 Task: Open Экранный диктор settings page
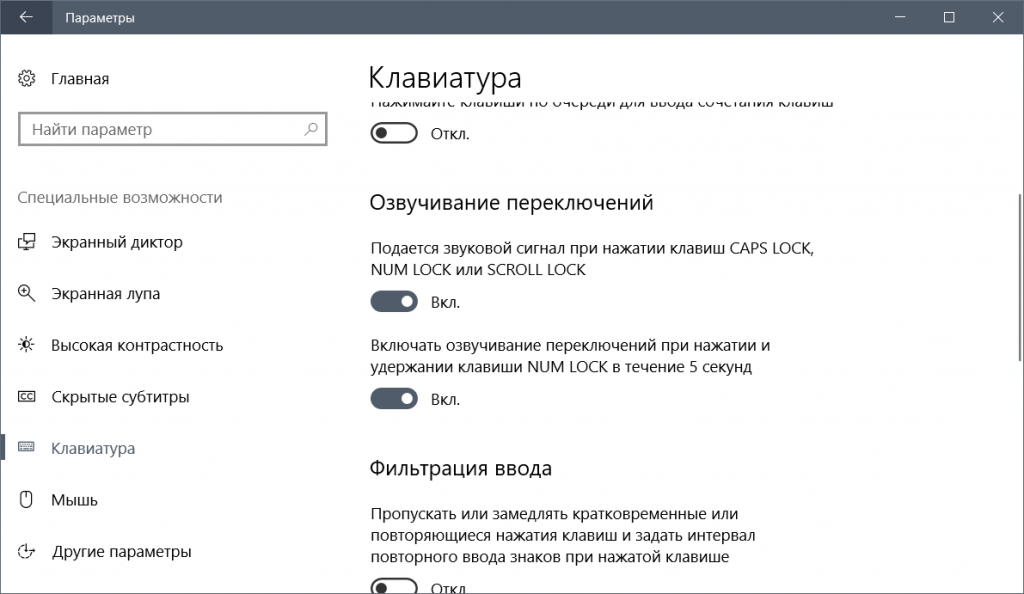116,243
